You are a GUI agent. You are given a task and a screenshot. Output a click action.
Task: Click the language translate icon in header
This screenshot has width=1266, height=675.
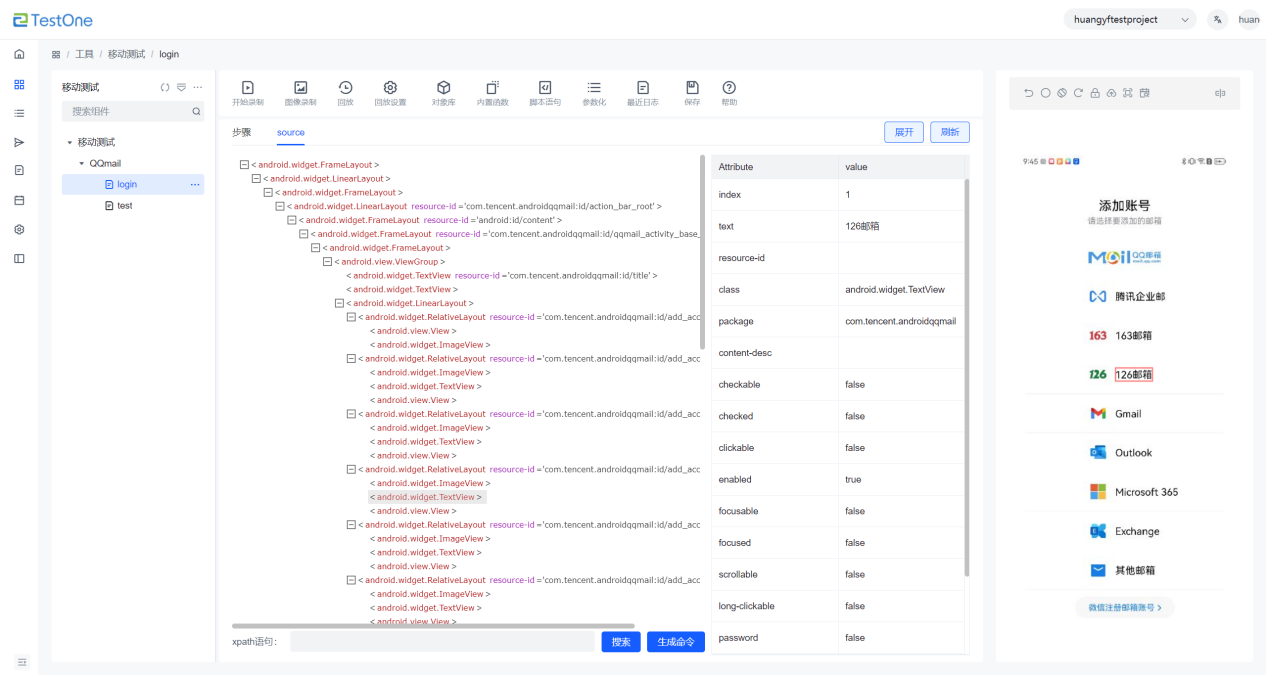click(1217, 19)
